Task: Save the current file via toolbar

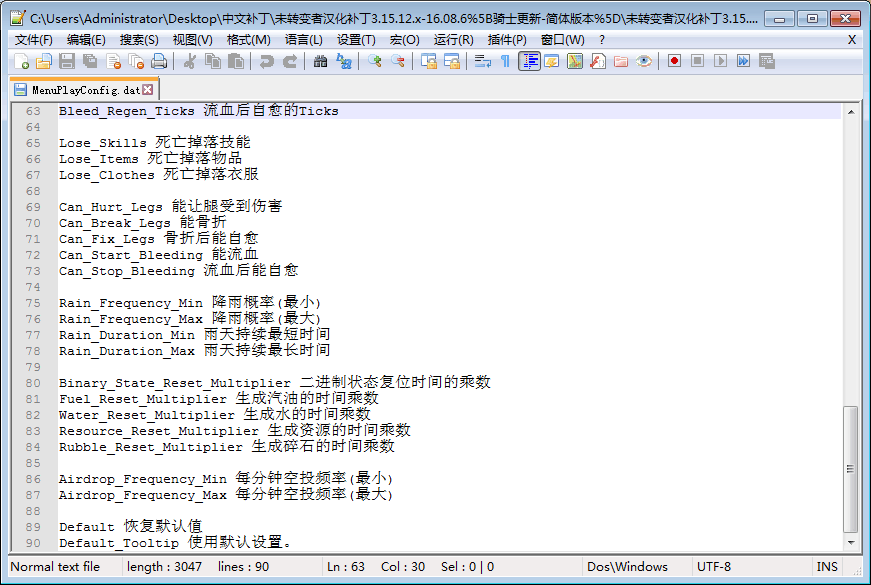Action: [x=67, y=61]
